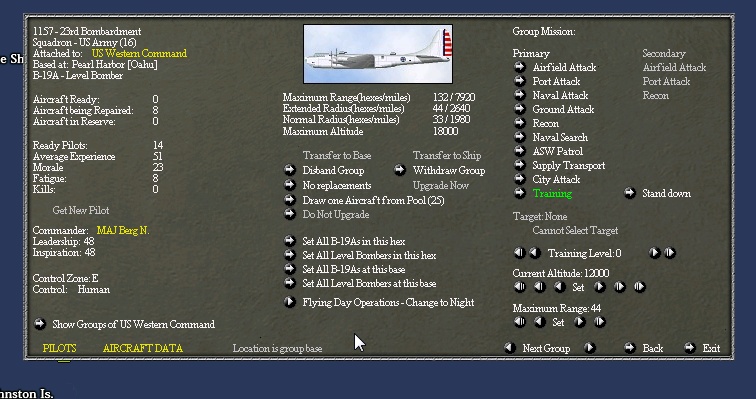
Task: Open the AIRCRAFT DATA tab
Action: 143,348
